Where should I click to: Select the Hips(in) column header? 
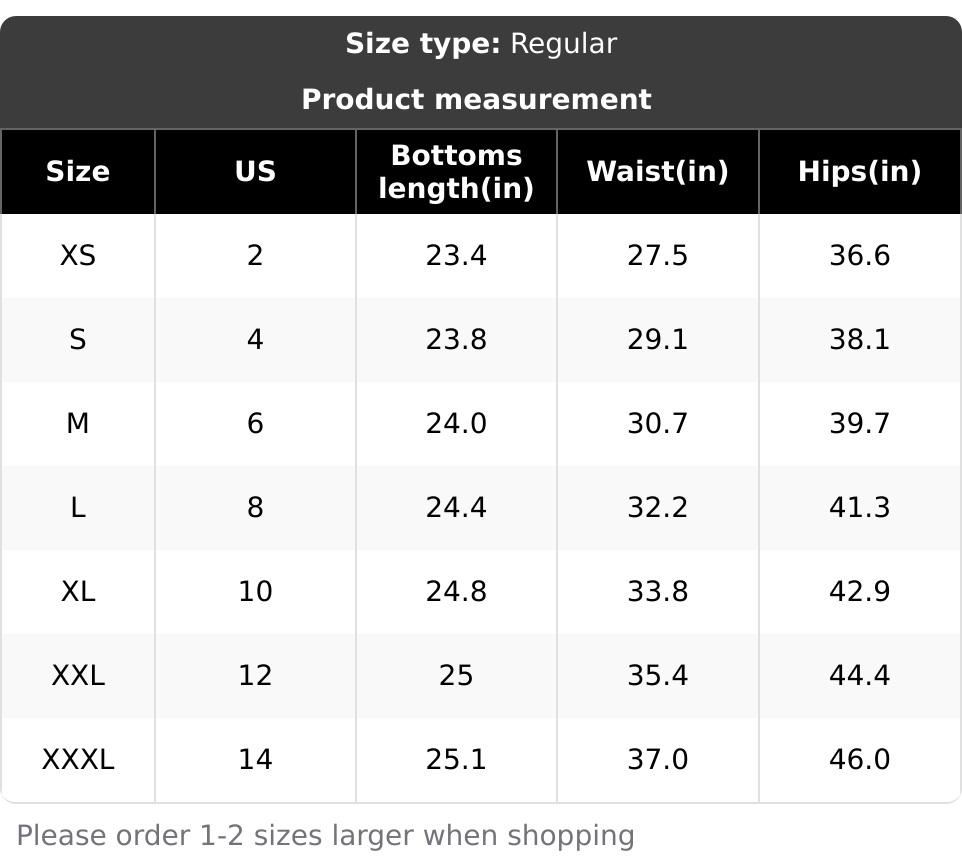click(859, 172)
